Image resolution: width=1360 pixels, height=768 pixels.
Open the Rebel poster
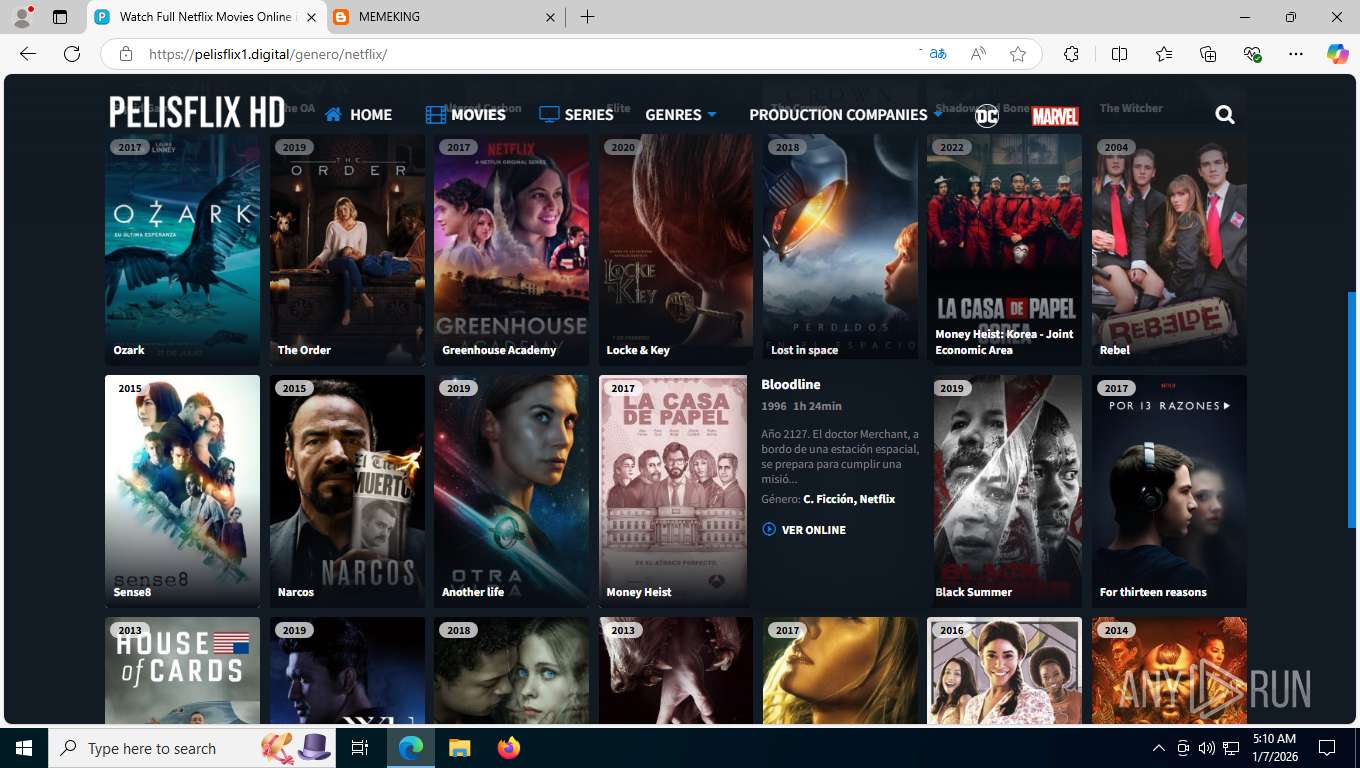tap(1169, 250)
